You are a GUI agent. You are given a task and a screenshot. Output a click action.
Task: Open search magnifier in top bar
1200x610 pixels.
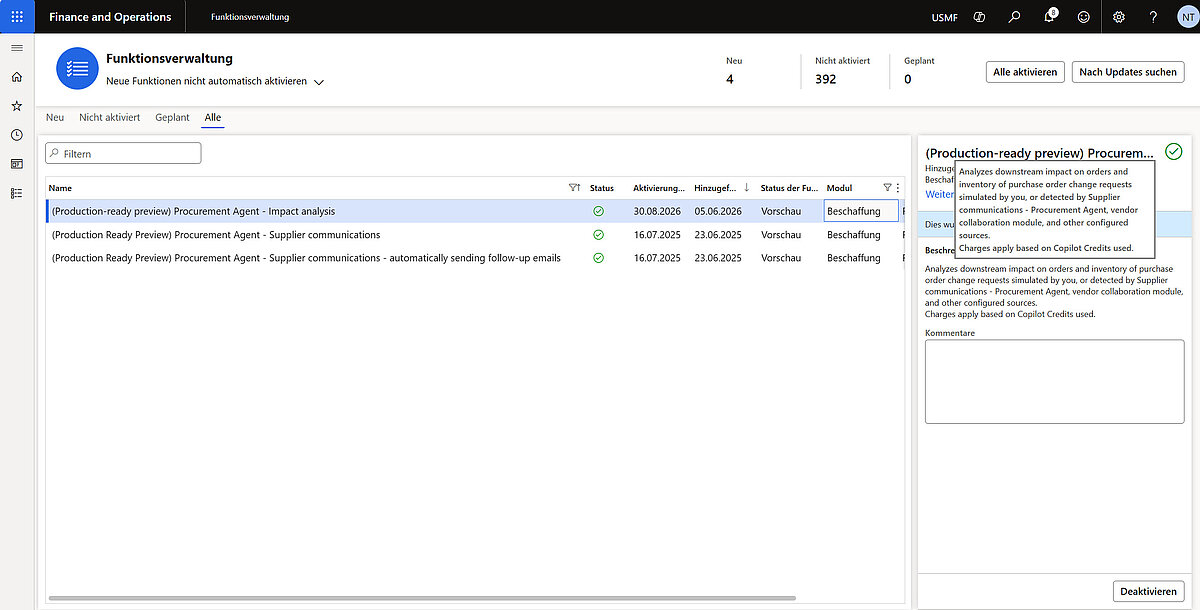coord(1015,17)
